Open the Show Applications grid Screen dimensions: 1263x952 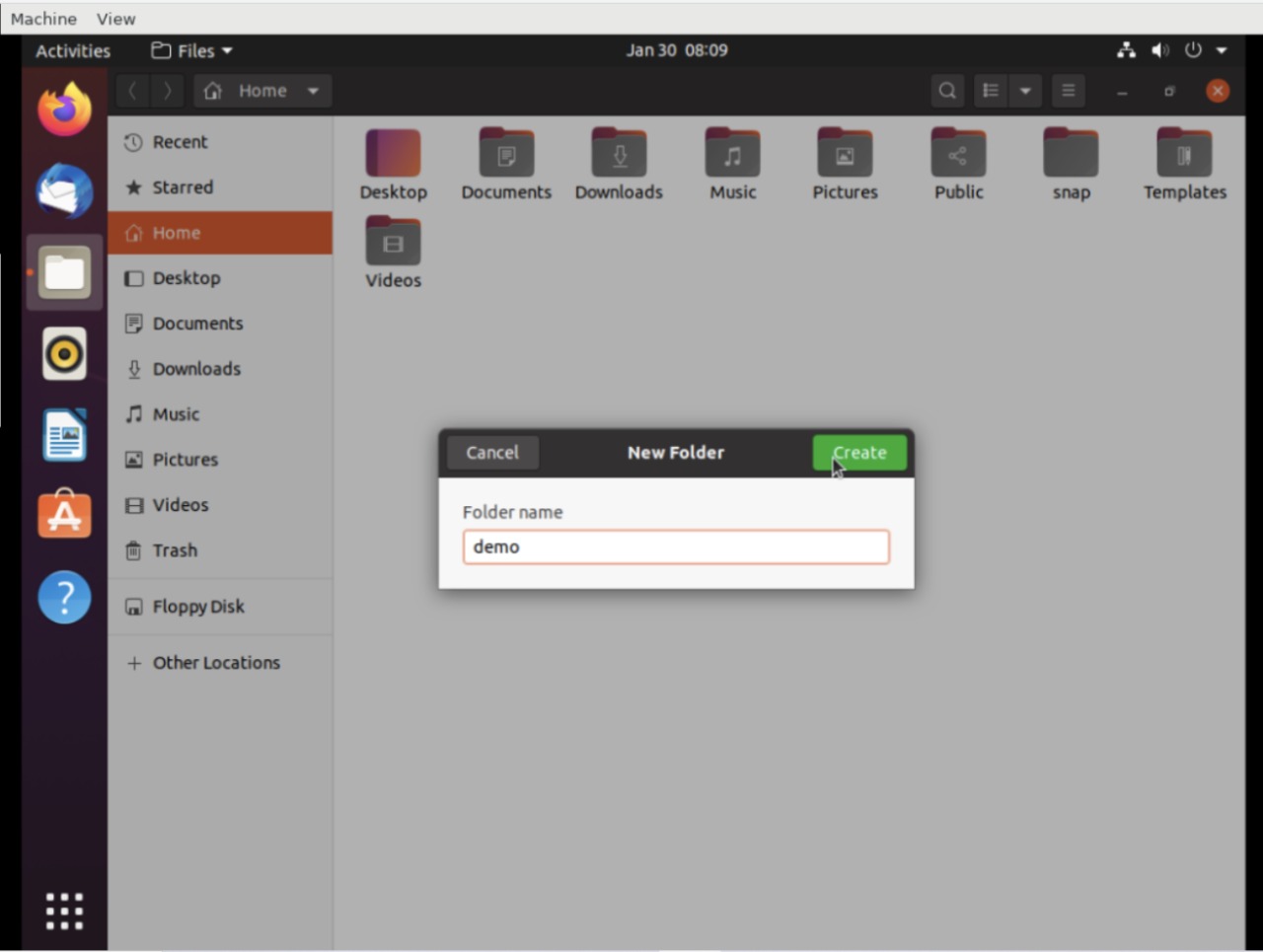click(x=63, y=910)
